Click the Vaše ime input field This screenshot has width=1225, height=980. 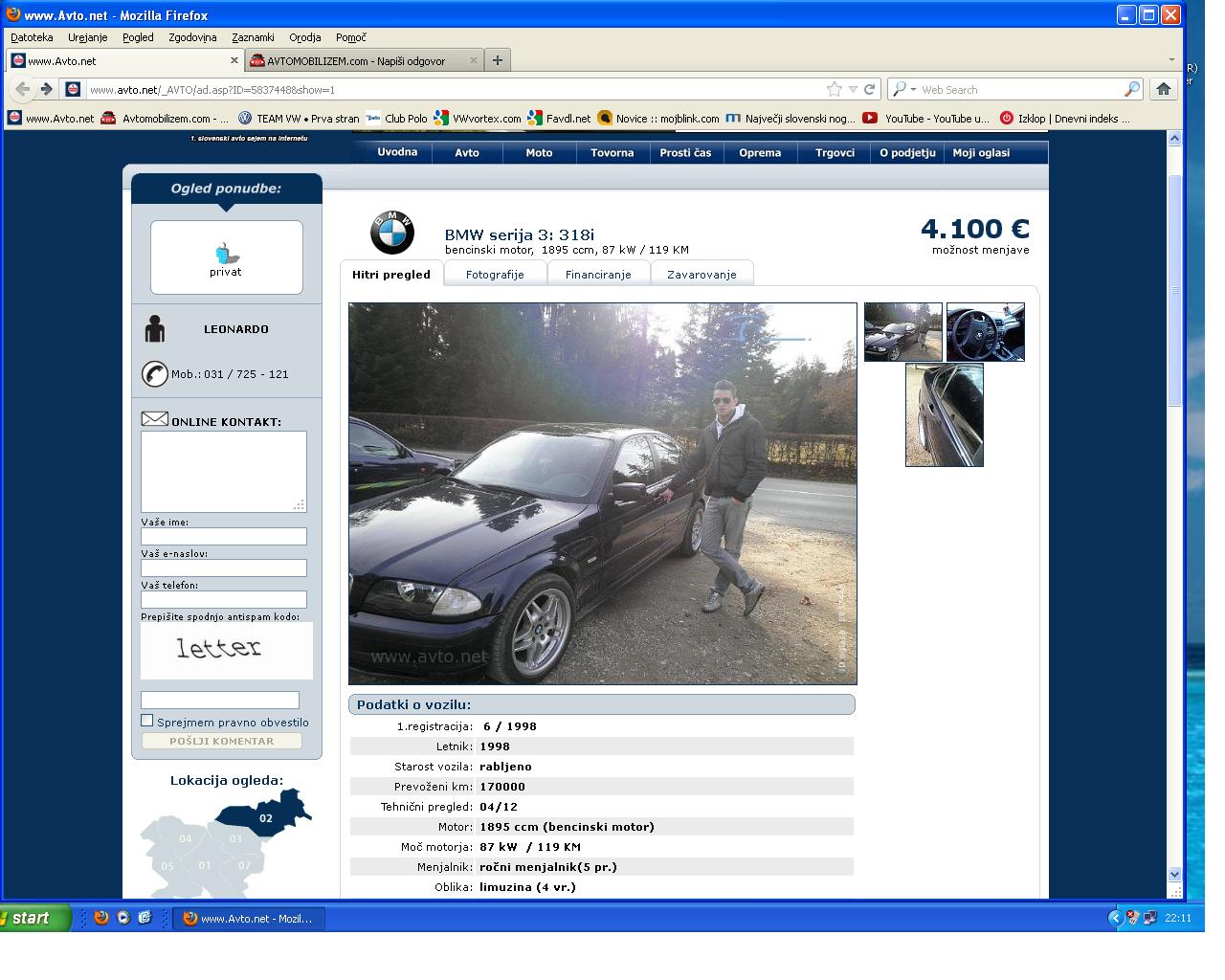click(224, 536)
